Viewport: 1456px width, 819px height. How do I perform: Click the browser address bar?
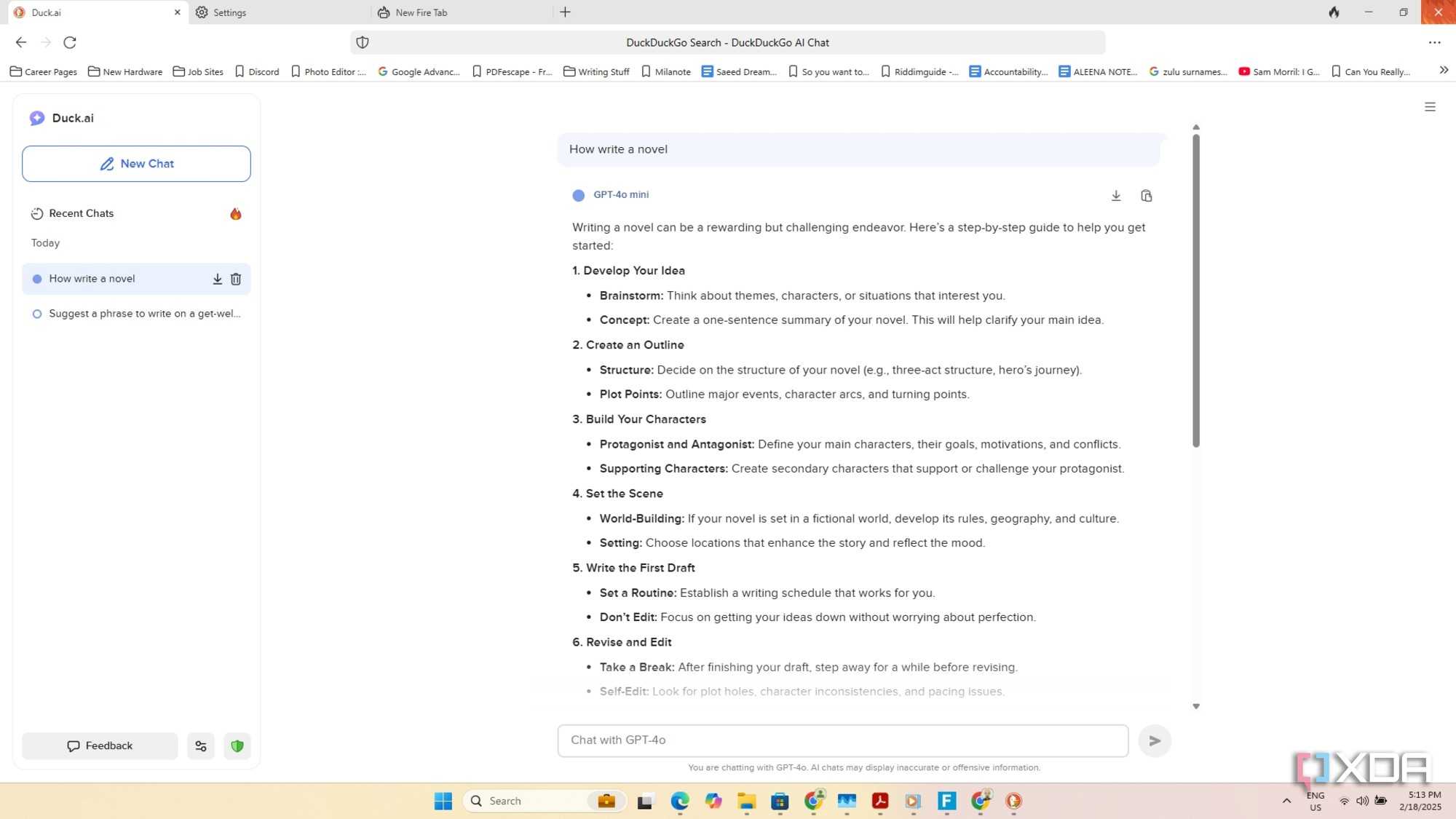727,42
